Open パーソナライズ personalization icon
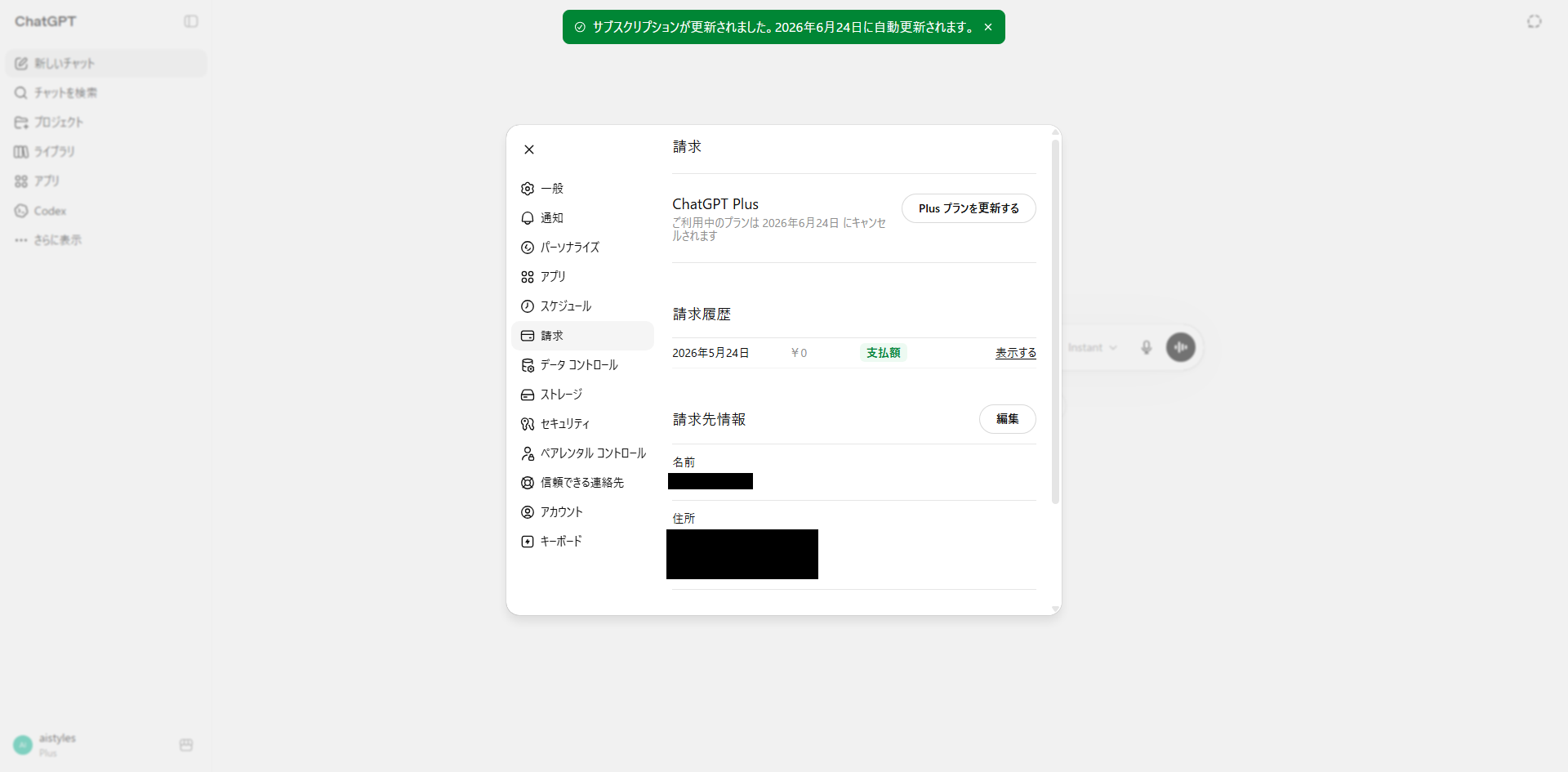Image resolution: width=1568 pixels, height=772 pixels. point(528,248)
